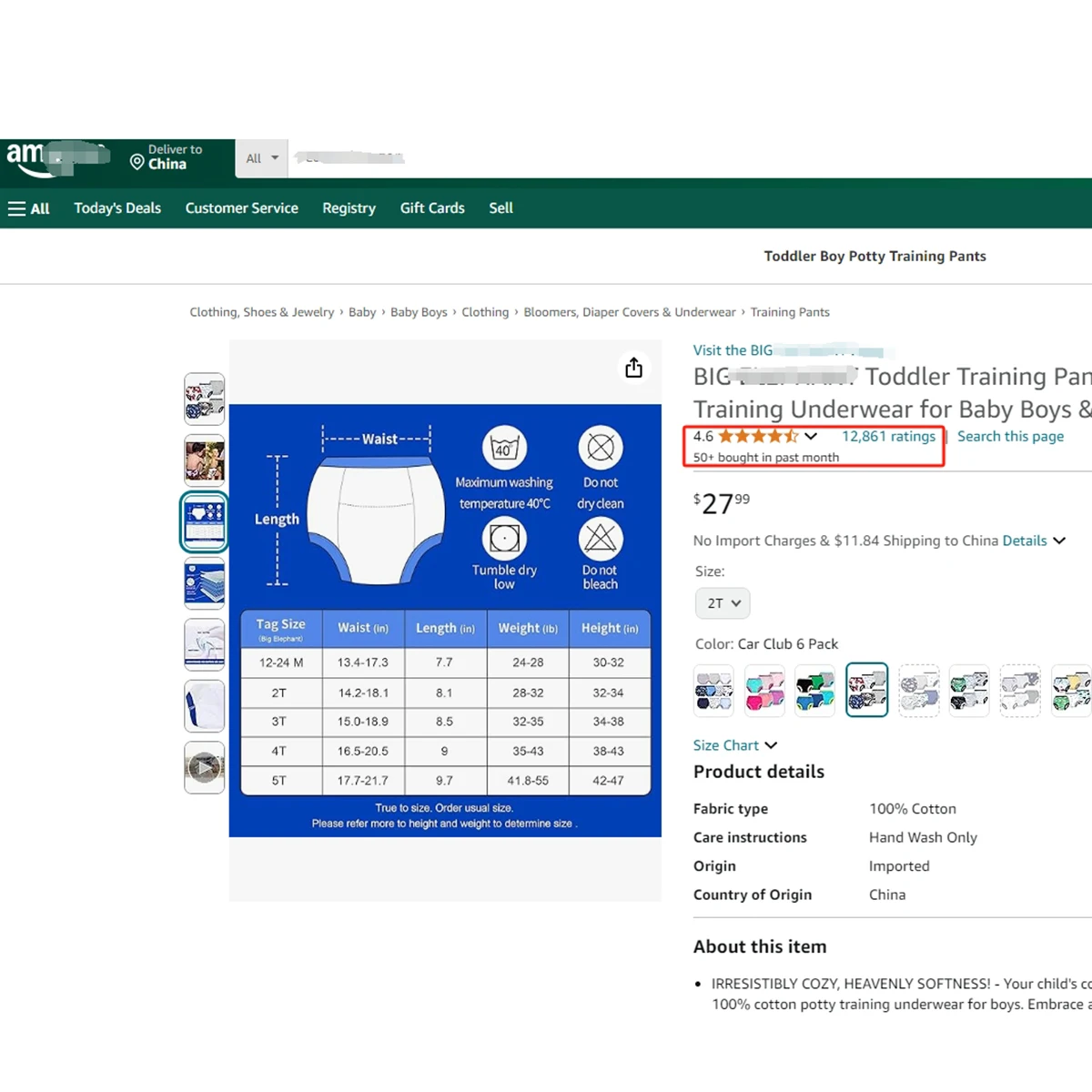The width and height of the screenshot is (1092, 1092).
Task: Open the 12,861 ratings link
Action: tap(888, 437)
